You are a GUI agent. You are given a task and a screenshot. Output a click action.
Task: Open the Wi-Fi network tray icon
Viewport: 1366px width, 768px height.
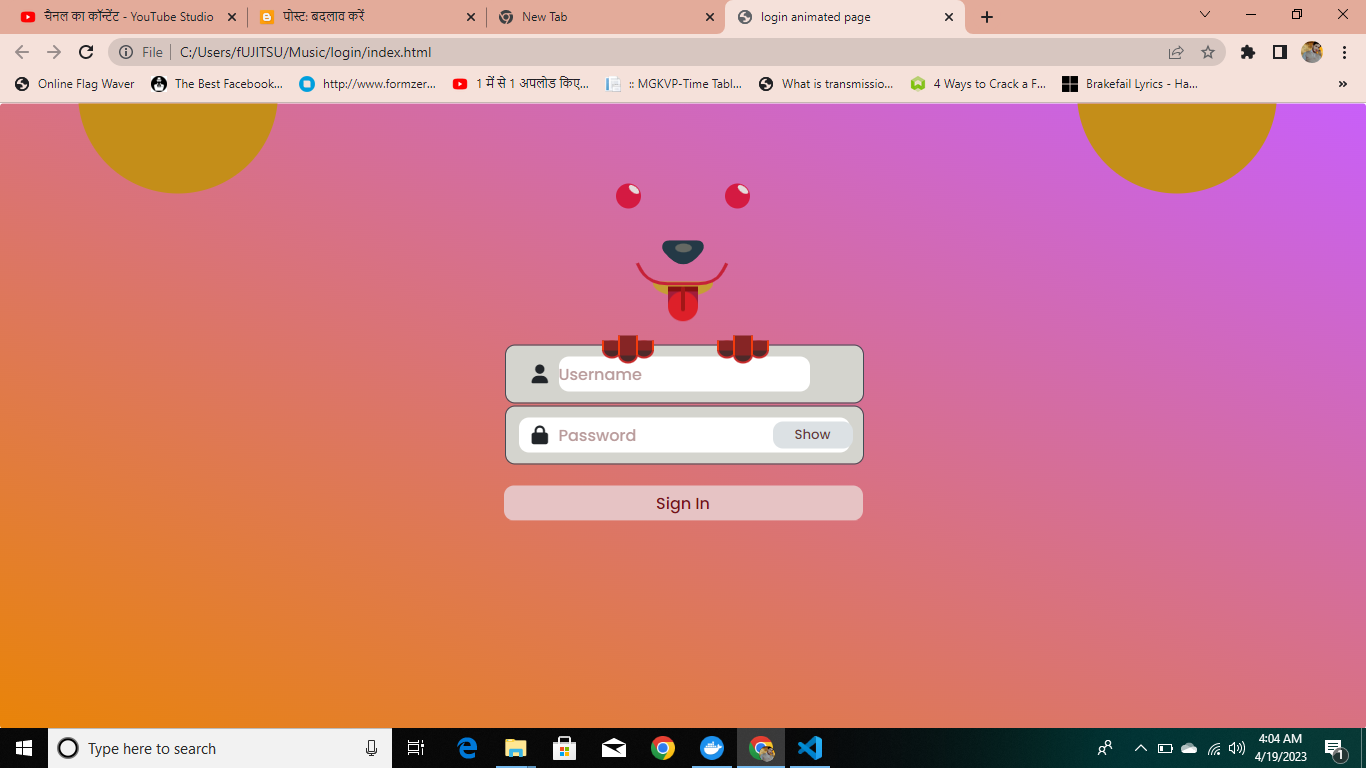click(1214, 748)
